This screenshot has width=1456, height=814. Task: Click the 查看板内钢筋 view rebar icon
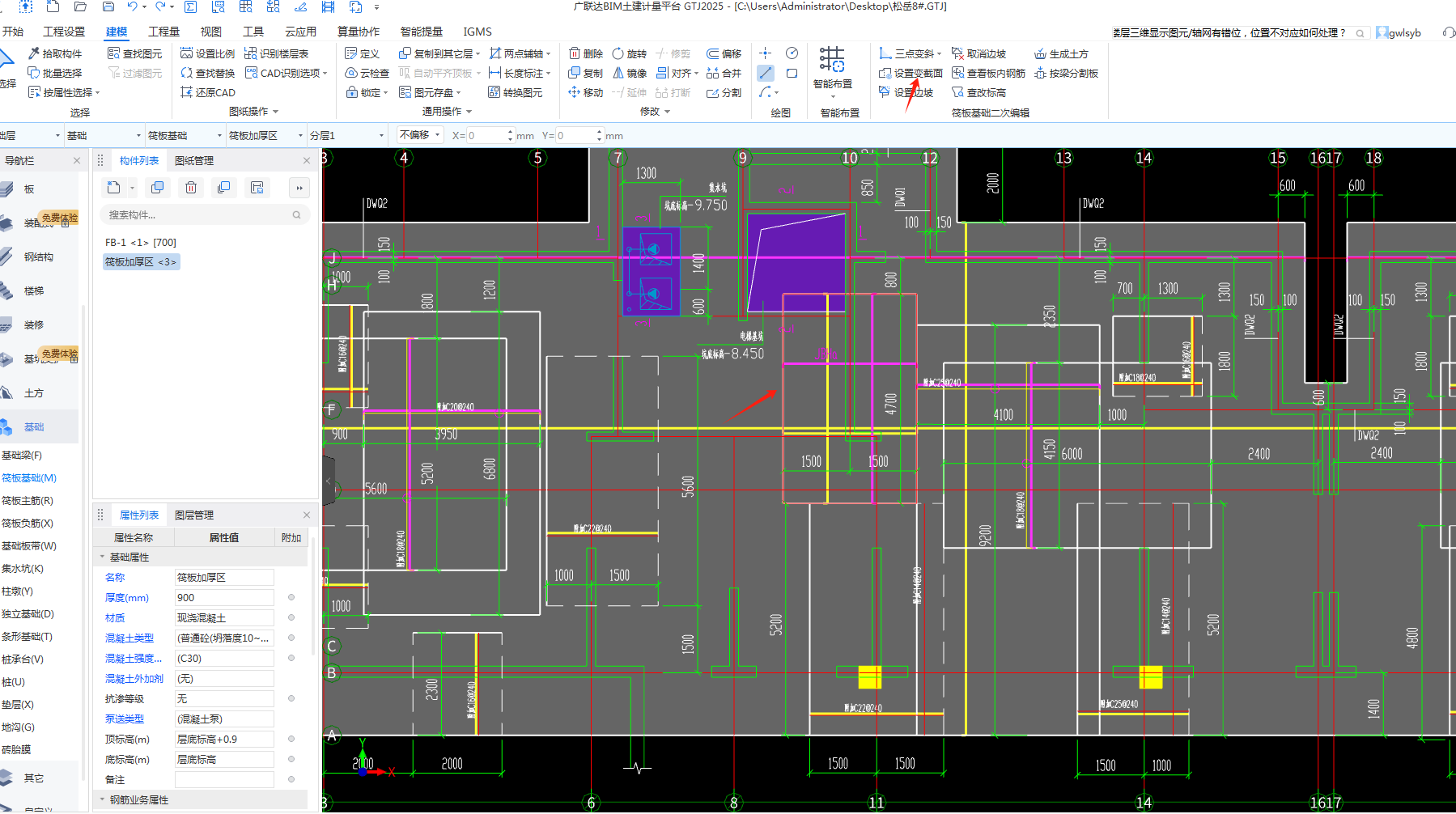click(958, 73)
